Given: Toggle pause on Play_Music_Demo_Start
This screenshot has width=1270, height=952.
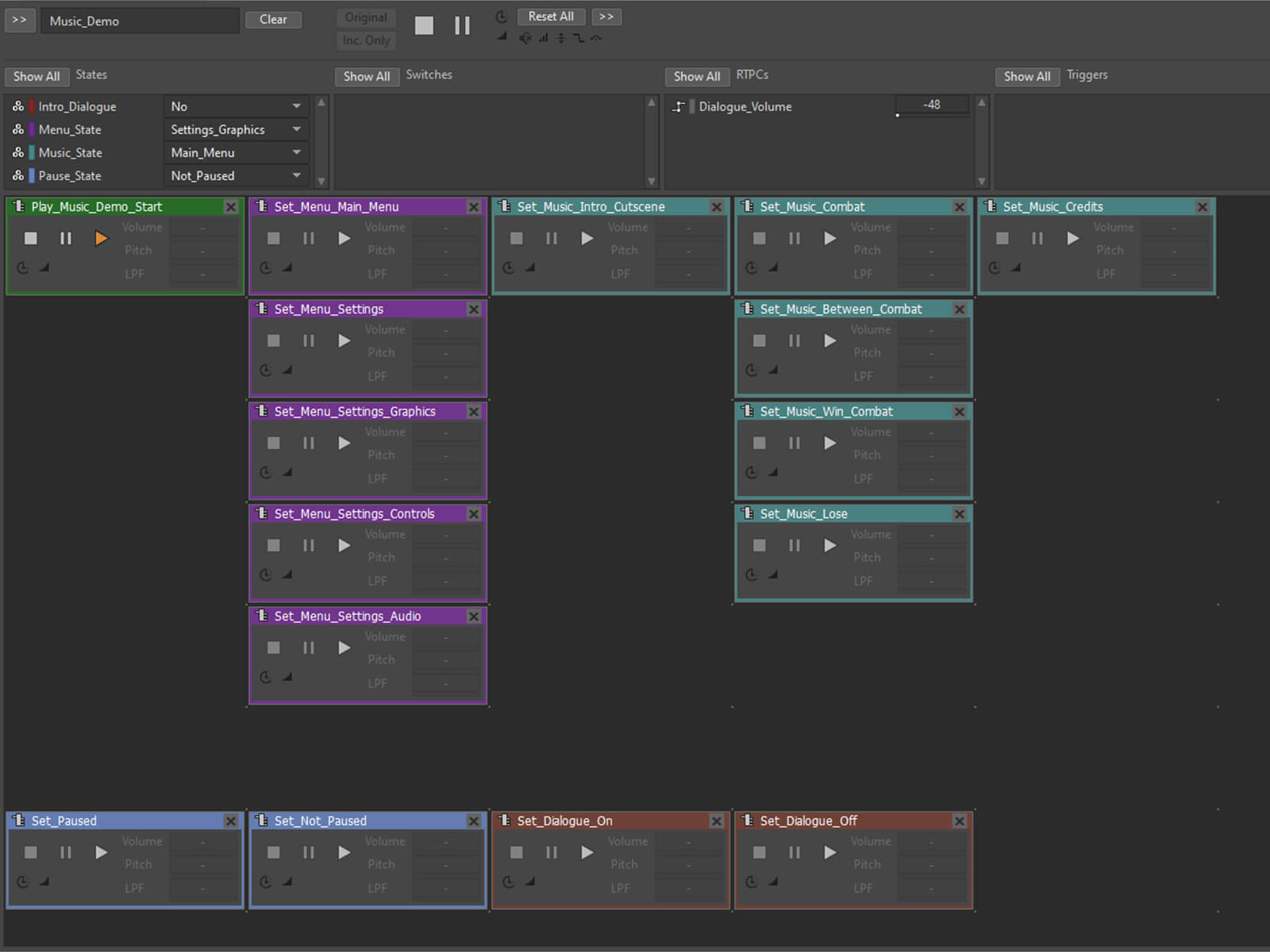Looking at the screenshot, I should coord(66,238).
